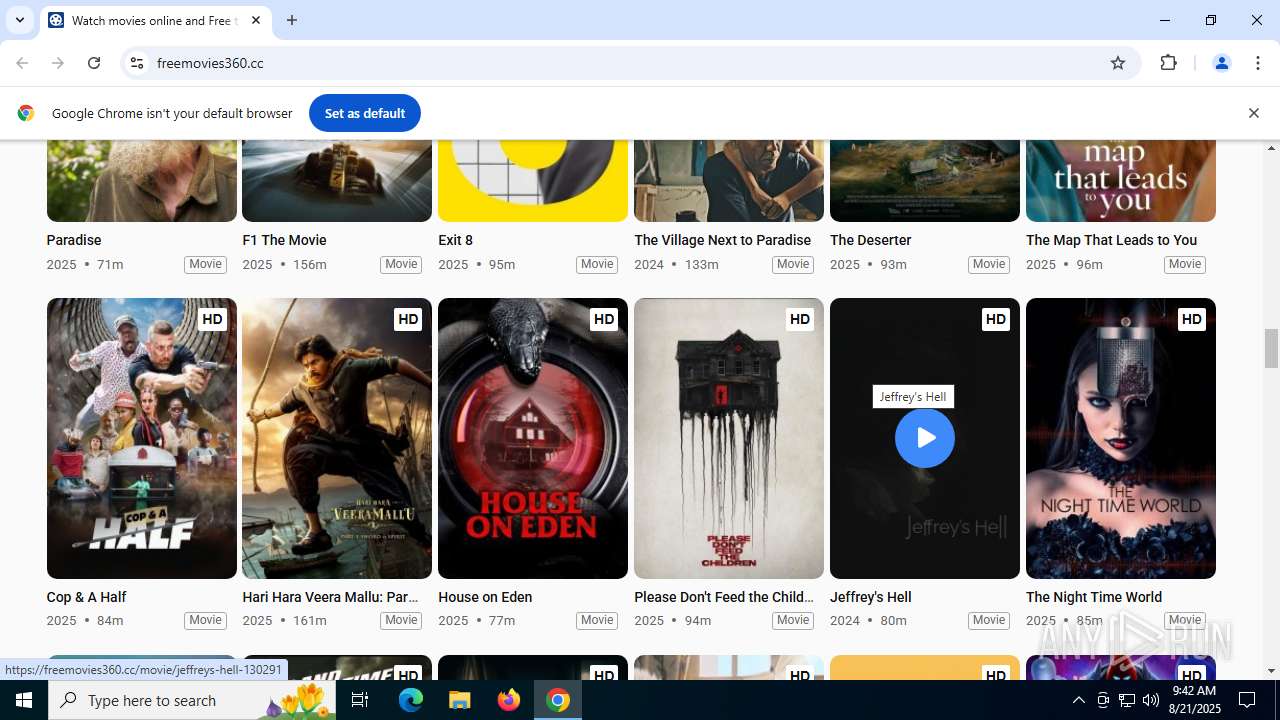Reload the freemovies360.cc page
Viewport: 1280px width, 720px height.
pos(94,63)
